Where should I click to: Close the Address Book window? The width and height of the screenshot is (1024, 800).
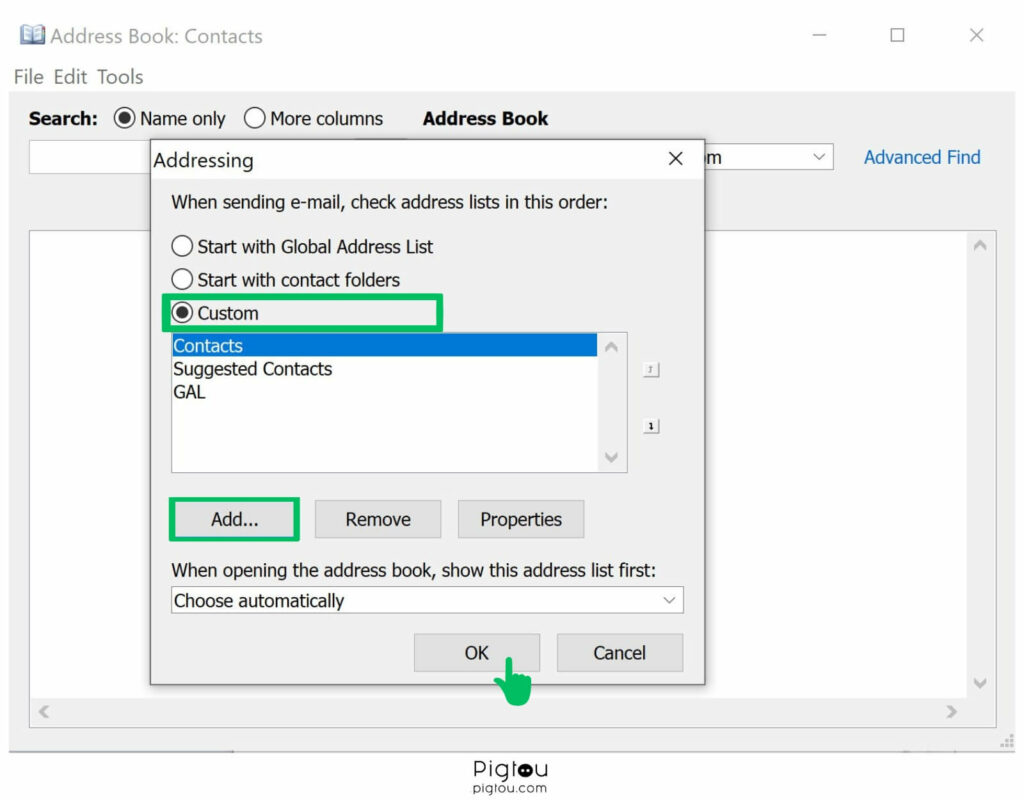coord(976,35)
